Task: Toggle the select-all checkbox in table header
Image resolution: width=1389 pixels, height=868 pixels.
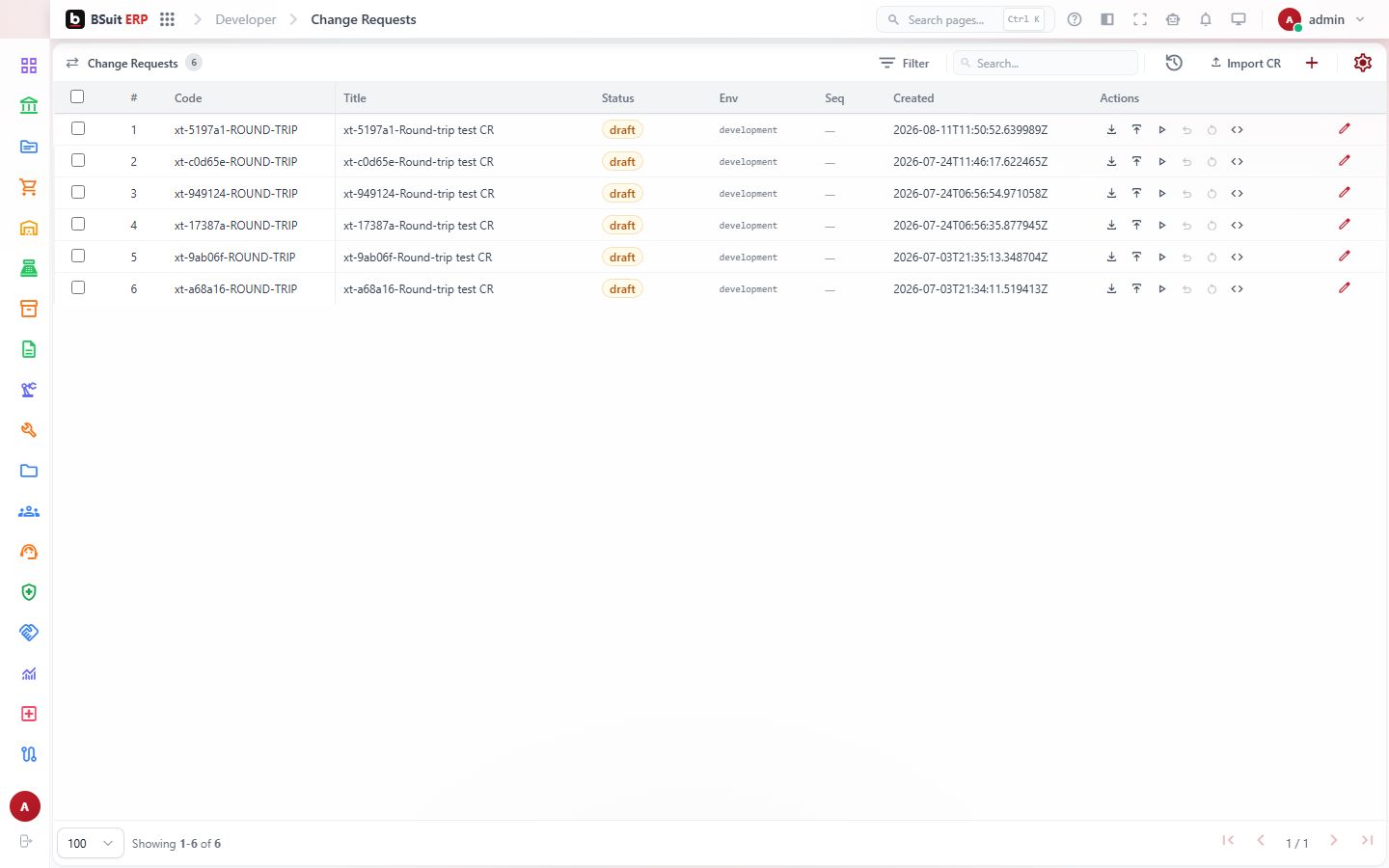Action: point(77,96)
